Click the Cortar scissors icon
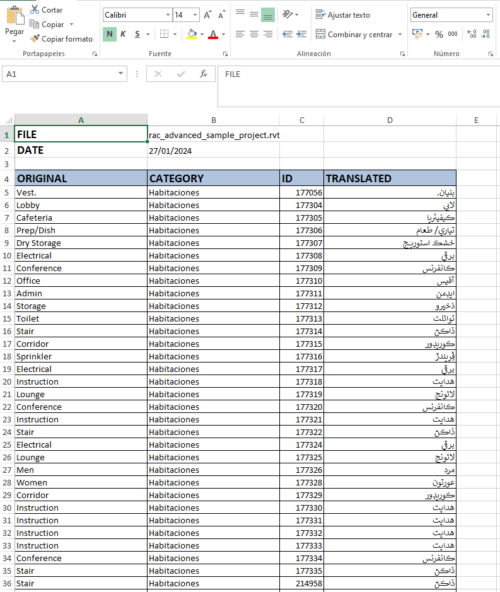The width and height of the screenshot is (500, 592). click(x=35, y=9)
